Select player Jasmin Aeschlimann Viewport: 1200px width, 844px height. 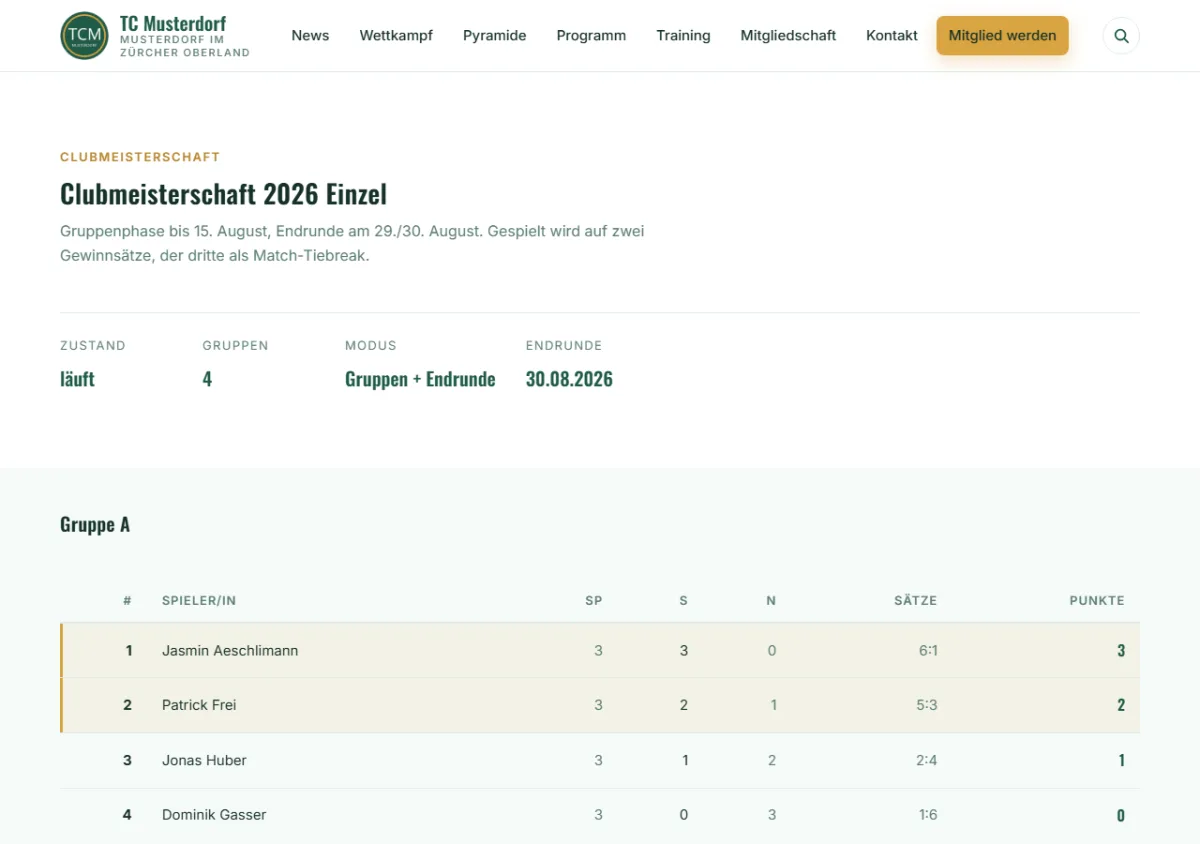point(230,650)
